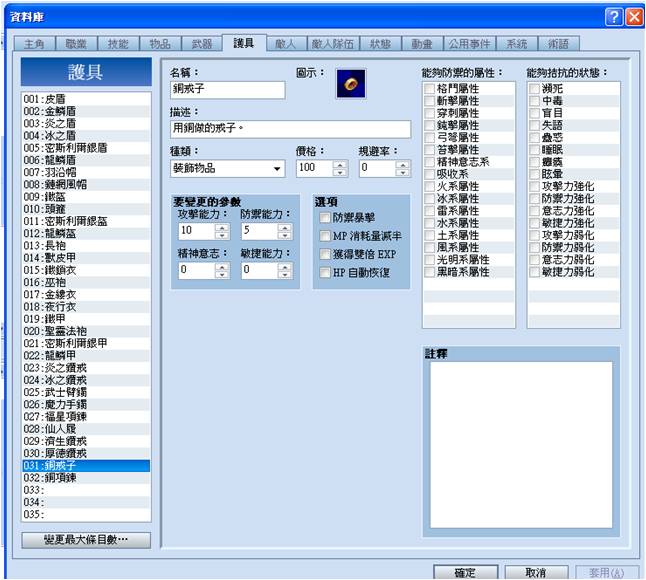This screenshot has height=580, width=646.
Task: Decrease 攻擊能力 value with down arrow
Action: [x=222, y=235]
